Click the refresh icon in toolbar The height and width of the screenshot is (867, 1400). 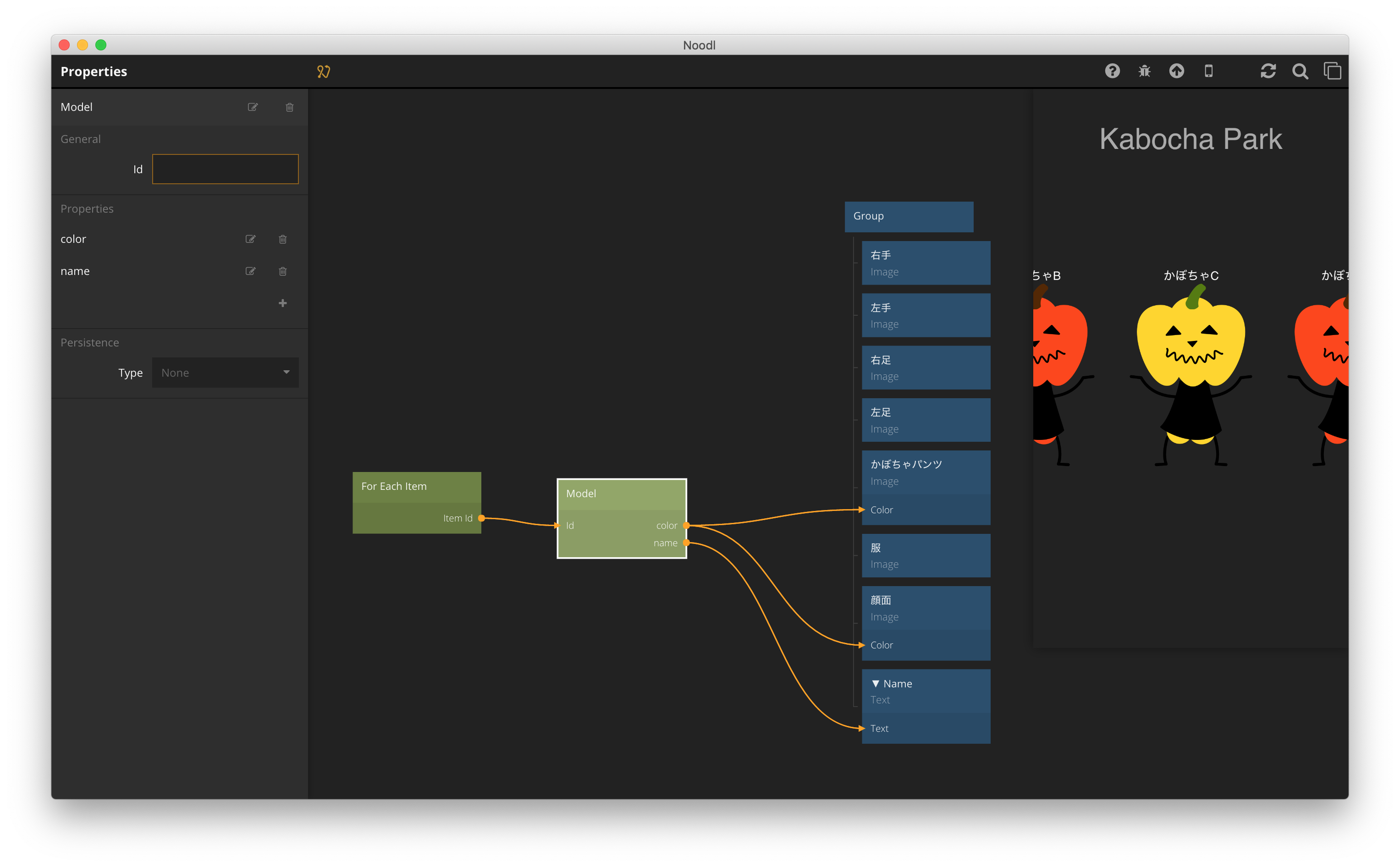(x=1268, y=71)
